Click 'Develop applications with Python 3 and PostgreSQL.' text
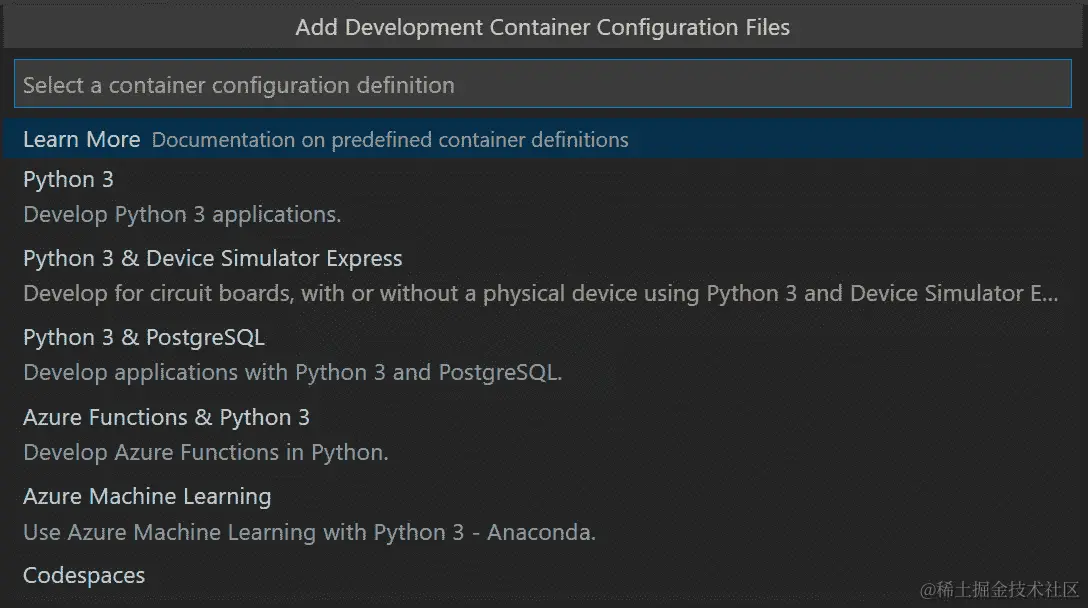The width and height of the screenshot is (1088, 608). click(x=292, y=373)
